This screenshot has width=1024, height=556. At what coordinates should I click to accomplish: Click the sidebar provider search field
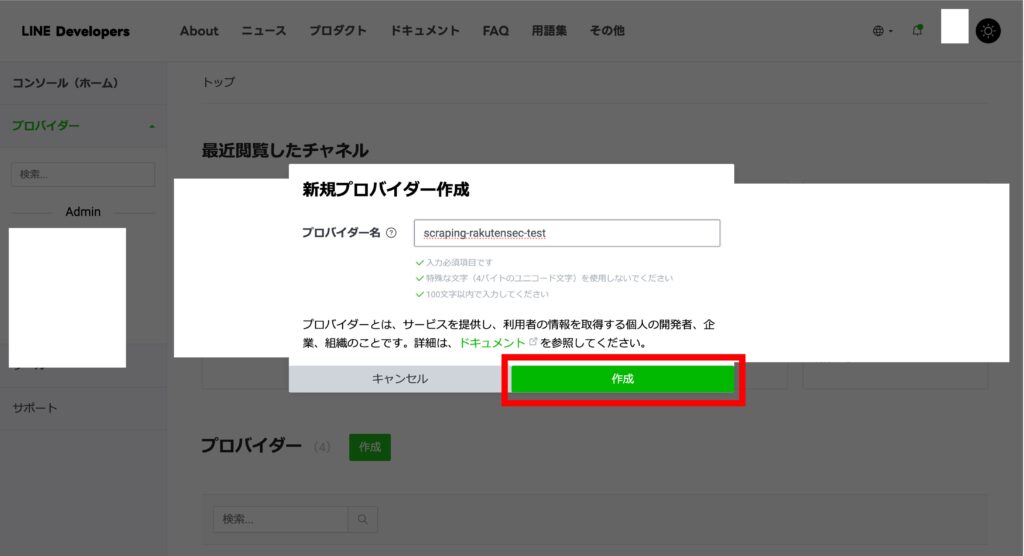(83, 174)
